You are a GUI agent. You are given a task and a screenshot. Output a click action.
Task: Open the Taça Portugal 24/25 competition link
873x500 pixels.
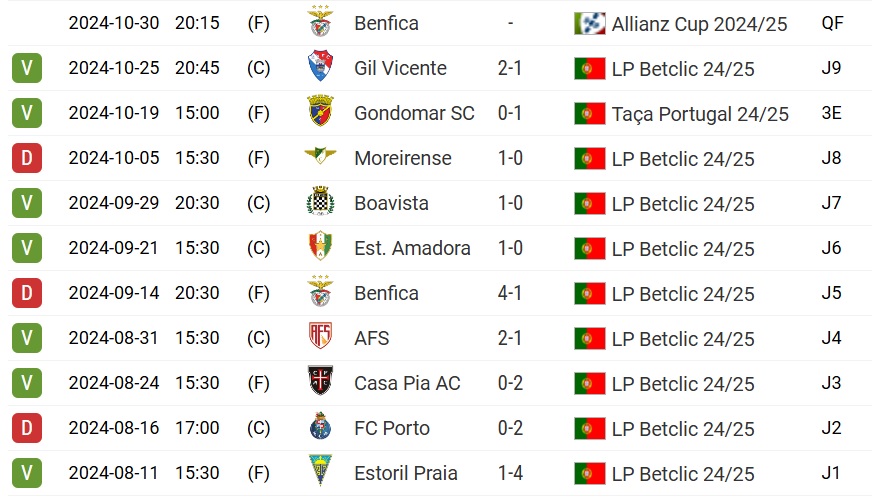[700, 114]
